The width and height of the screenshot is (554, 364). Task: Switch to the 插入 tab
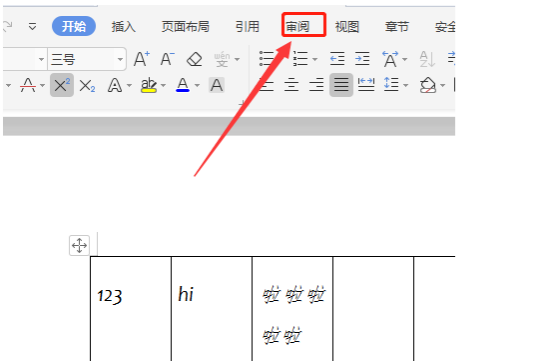(123, 27)
